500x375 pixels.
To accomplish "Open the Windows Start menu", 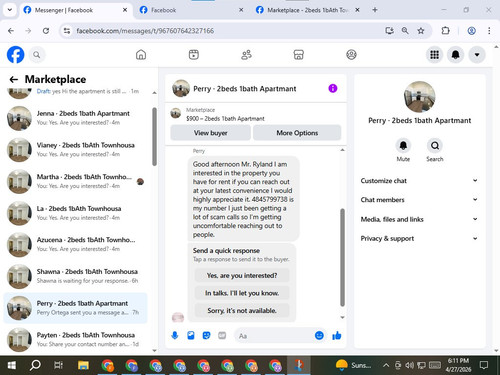I will click(x=11, y=365).
